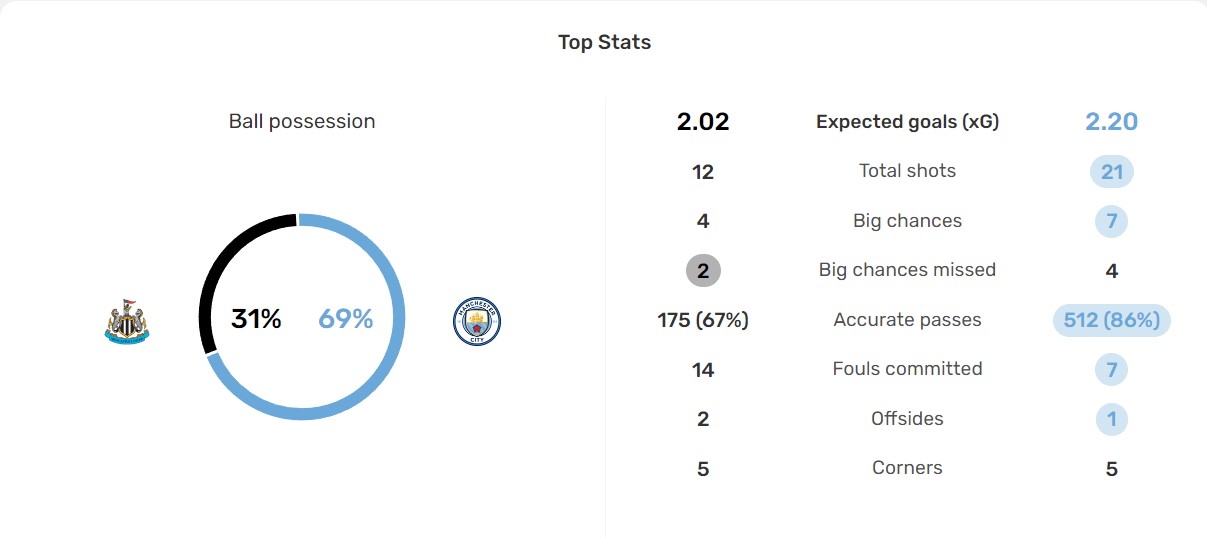Click the Expected goals (xG) label

pyautogui.click(x=907, y=122)
